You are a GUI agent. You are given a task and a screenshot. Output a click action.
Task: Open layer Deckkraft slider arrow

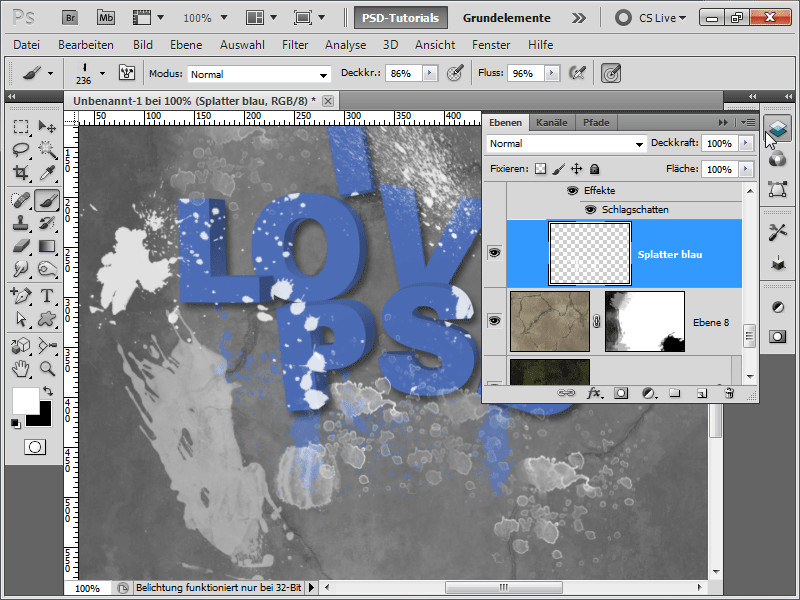[746, 143]
